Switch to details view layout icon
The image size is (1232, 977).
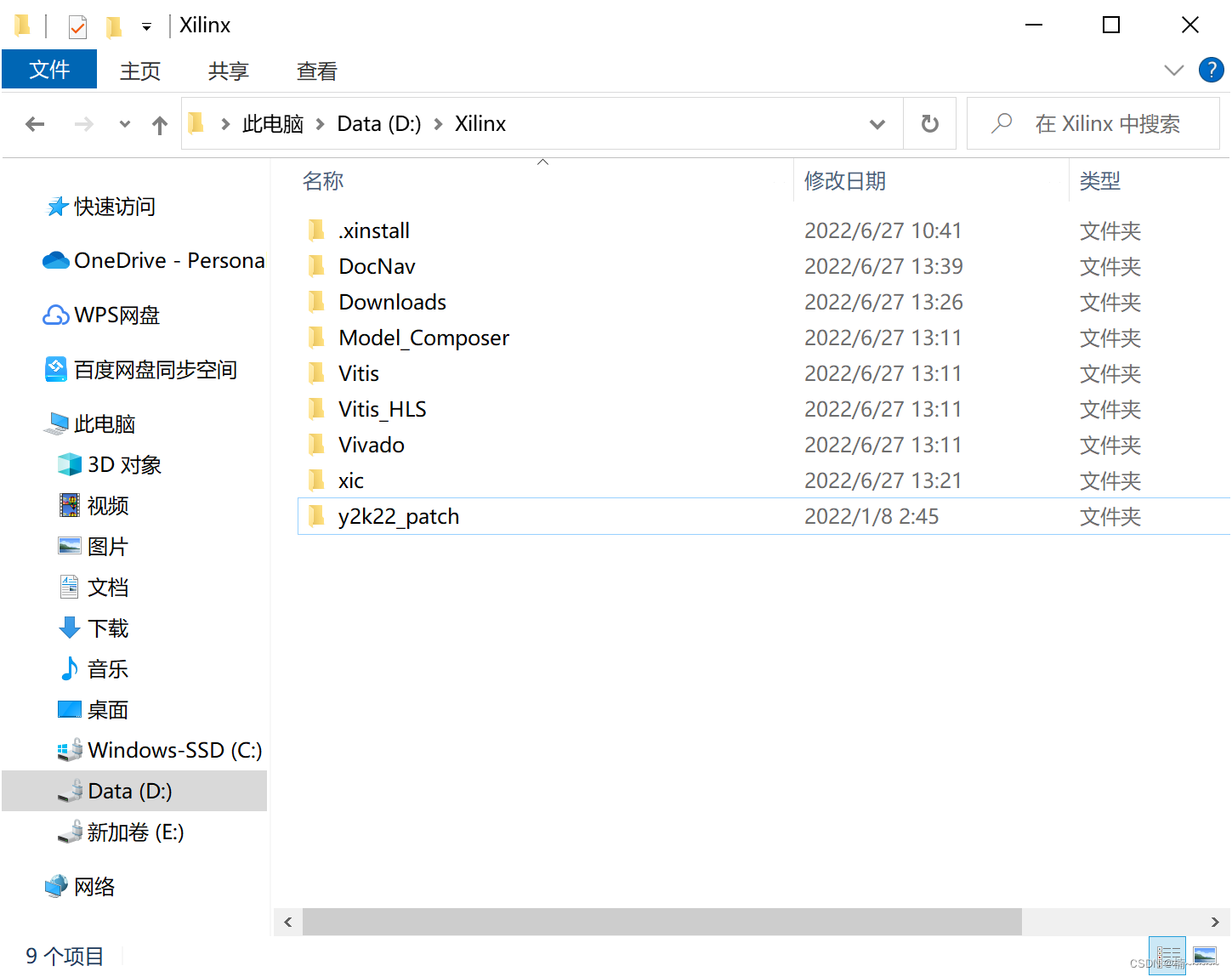1167,955
